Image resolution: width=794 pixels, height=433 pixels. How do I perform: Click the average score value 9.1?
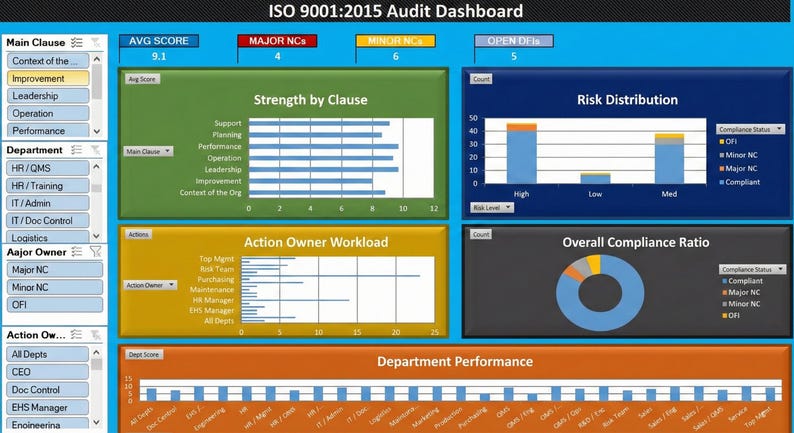click(x=159, y=56)
